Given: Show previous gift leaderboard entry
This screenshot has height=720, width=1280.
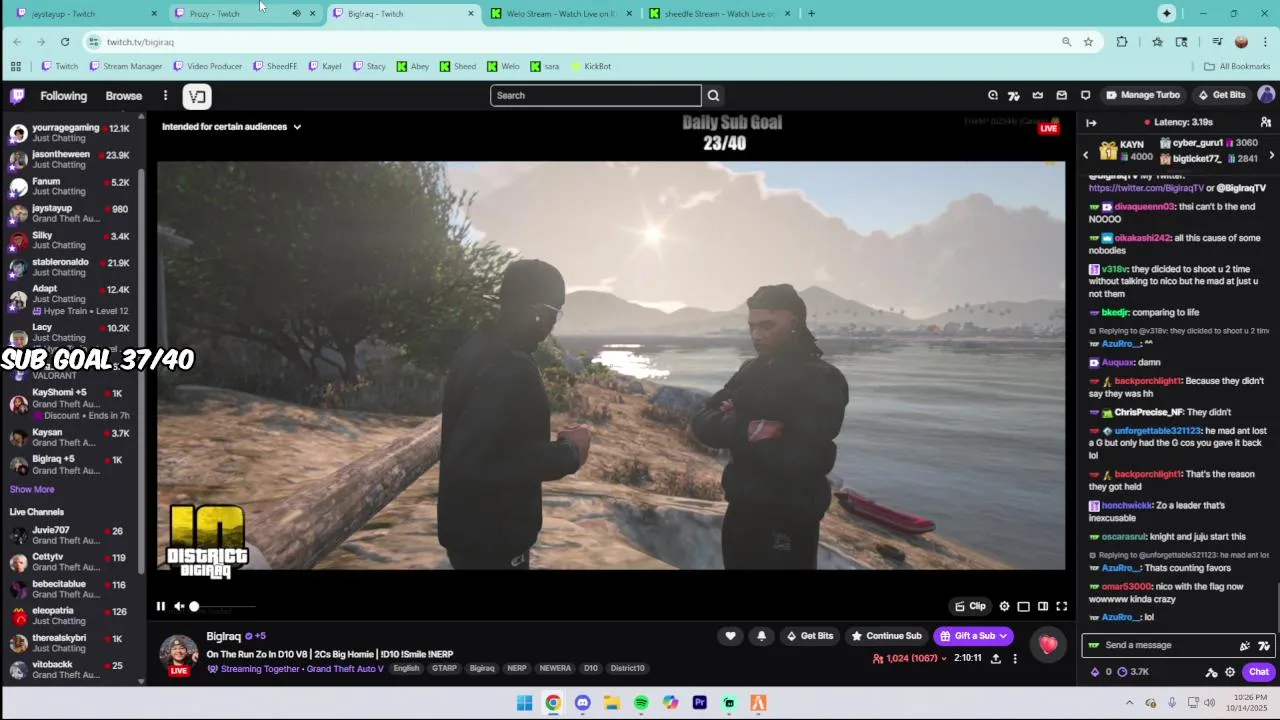Looking at the screenshot, I should (1086, 155).
